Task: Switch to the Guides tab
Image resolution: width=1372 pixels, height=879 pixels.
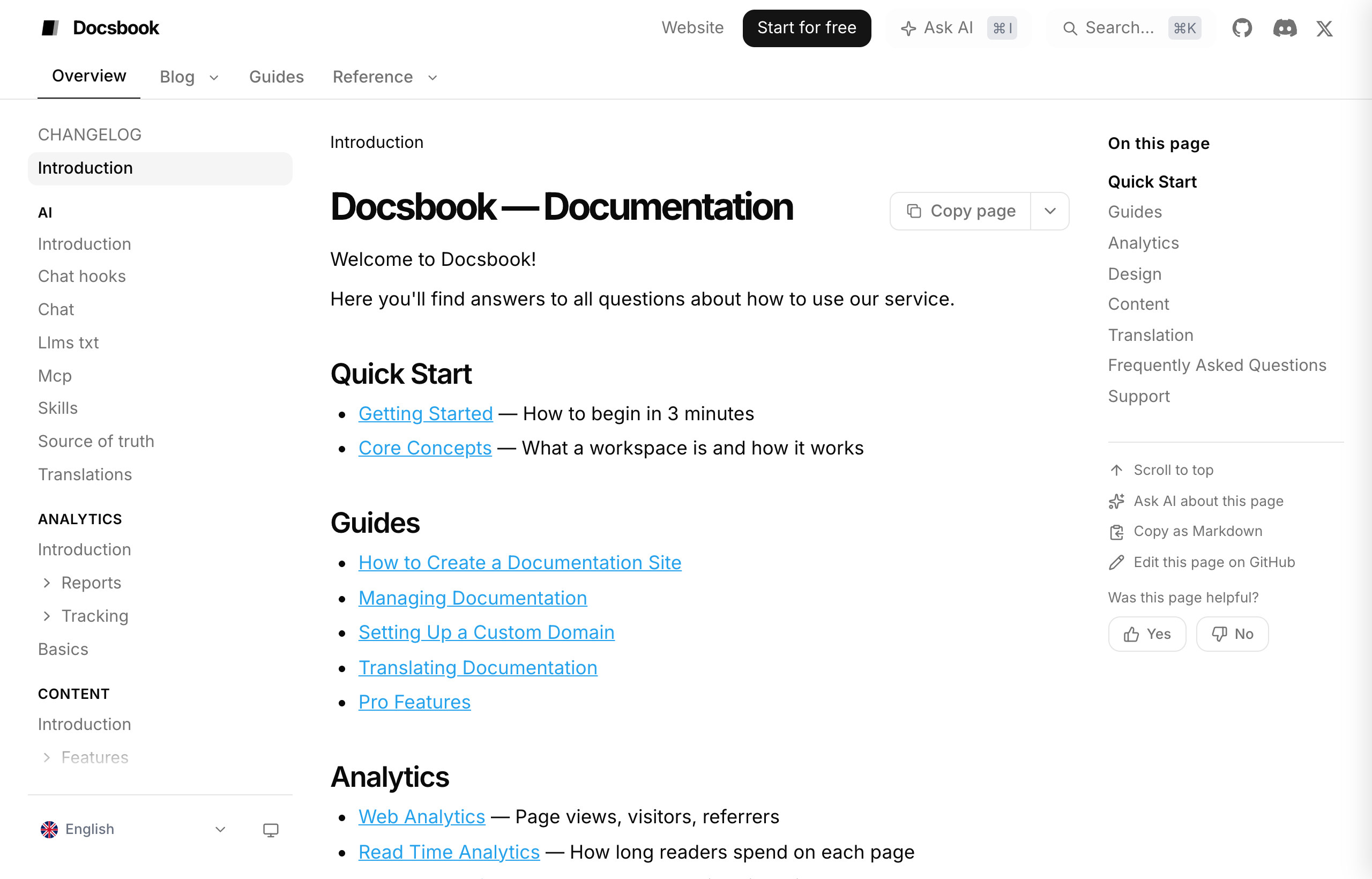Action: pos(276,77)
